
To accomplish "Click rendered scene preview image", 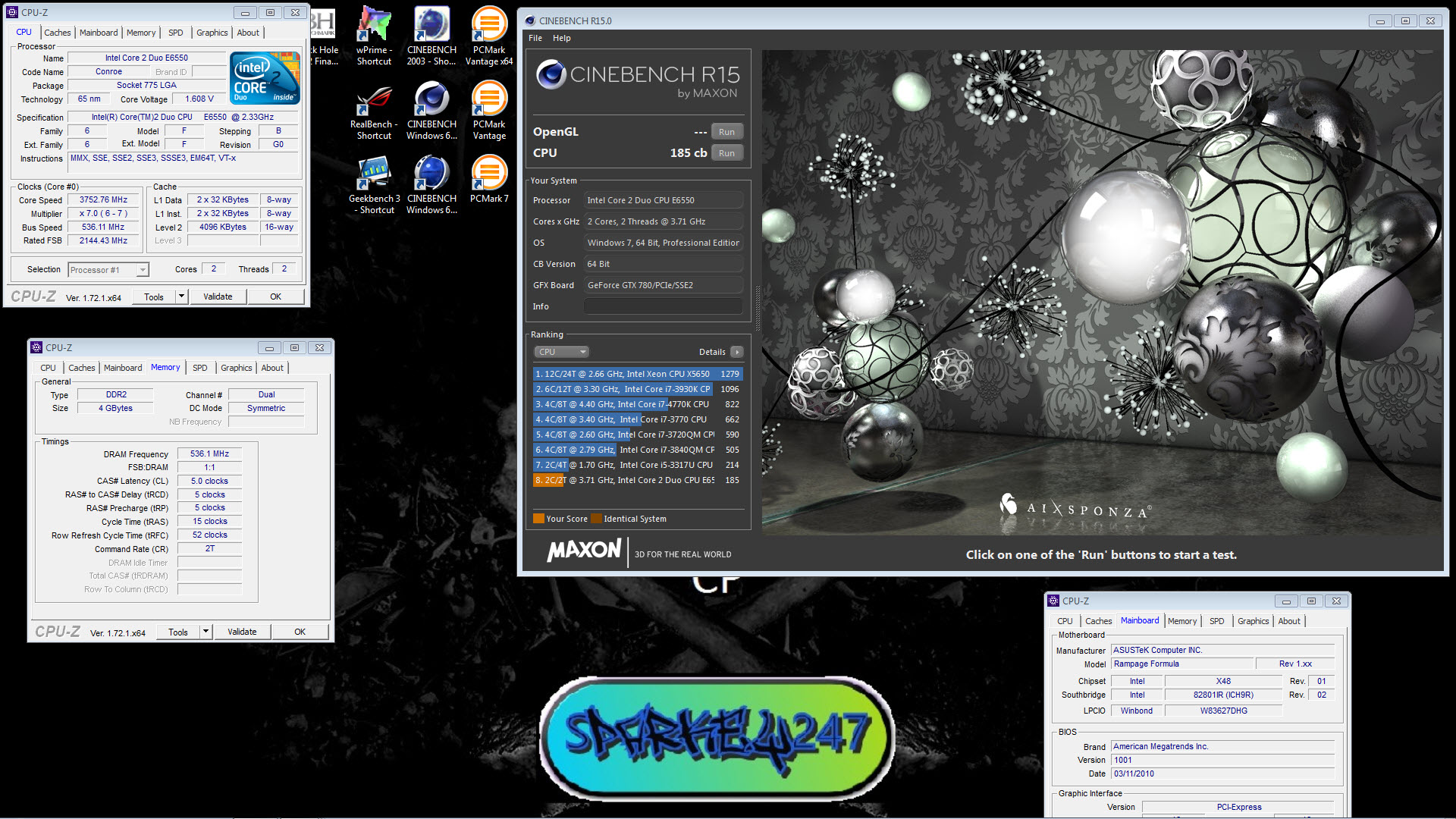I will coord(1102,293).
